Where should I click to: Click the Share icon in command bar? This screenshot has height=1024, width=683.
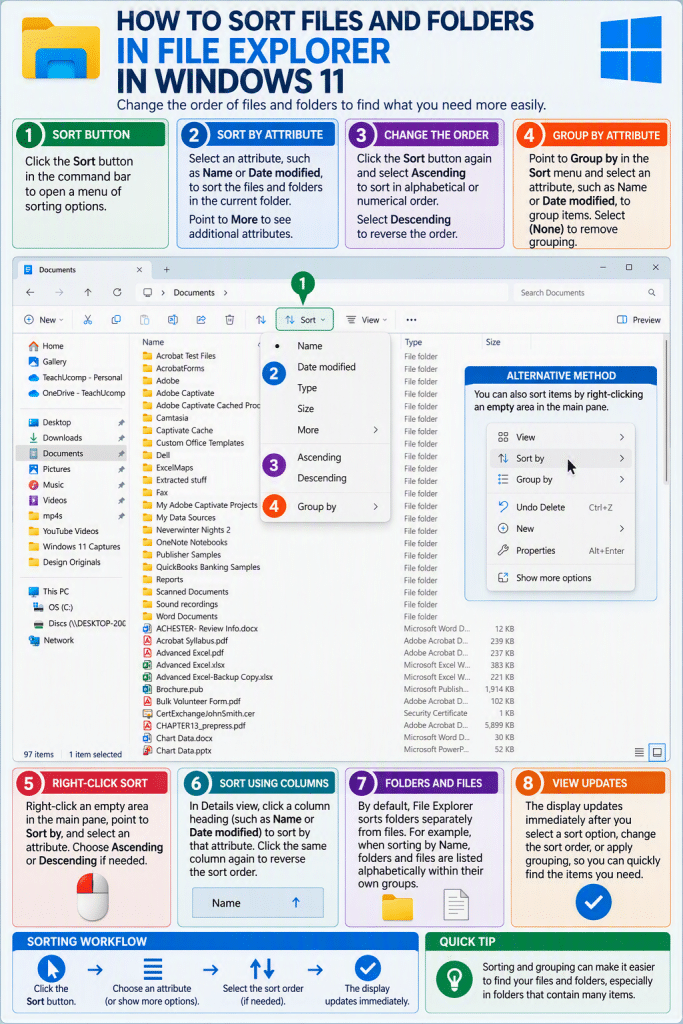point(201,320)
